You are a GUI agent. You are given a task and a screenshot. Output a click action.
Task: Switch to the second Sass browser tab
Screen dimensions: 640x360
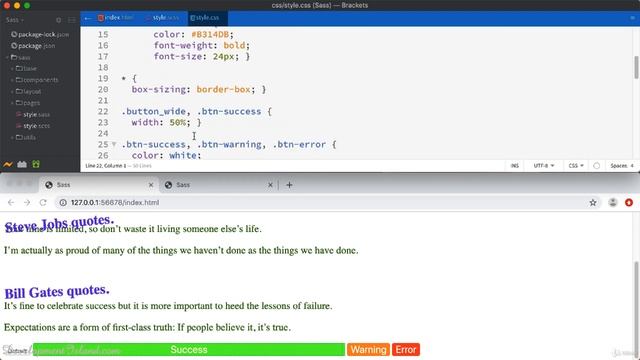(218, 185)
